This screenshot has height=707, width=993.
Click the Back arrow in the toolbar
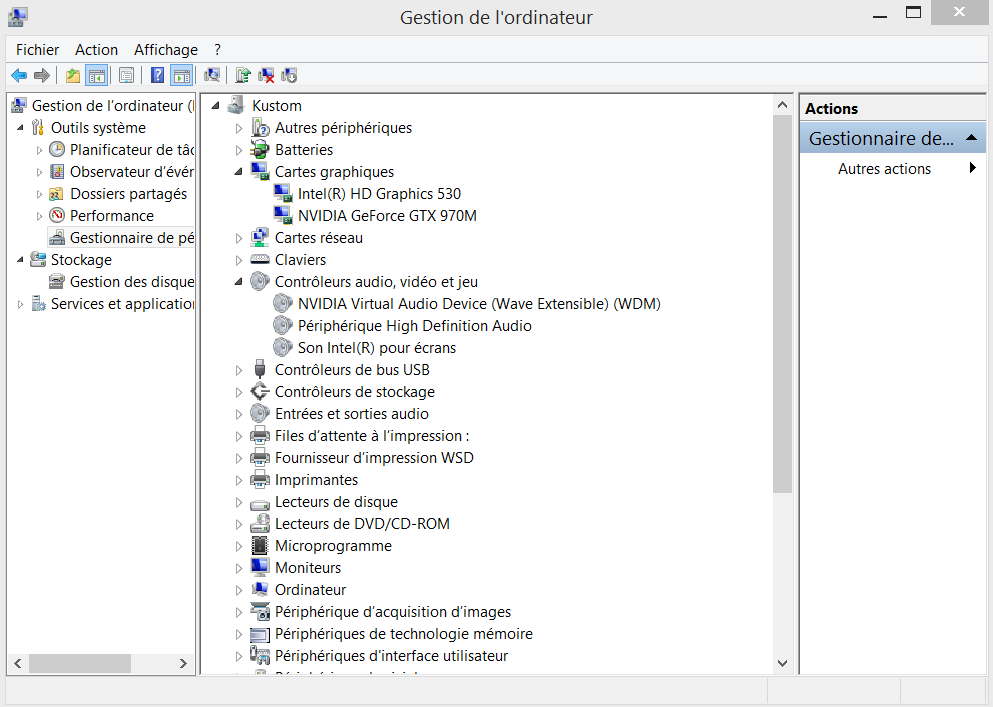point(19,76)
